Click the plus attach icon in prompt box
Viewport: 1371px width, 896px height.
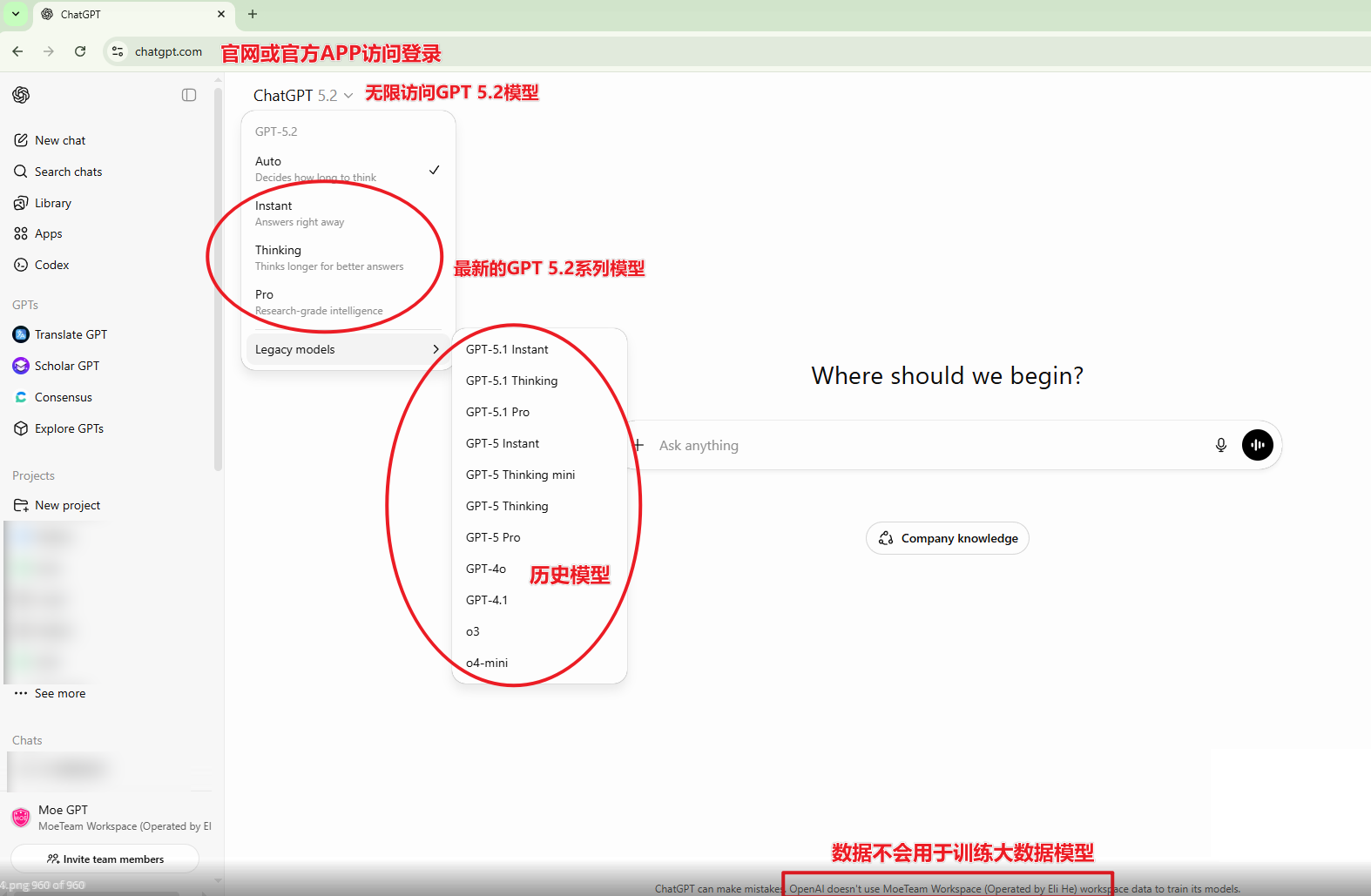pyautogui.click(x=638, y=445)
